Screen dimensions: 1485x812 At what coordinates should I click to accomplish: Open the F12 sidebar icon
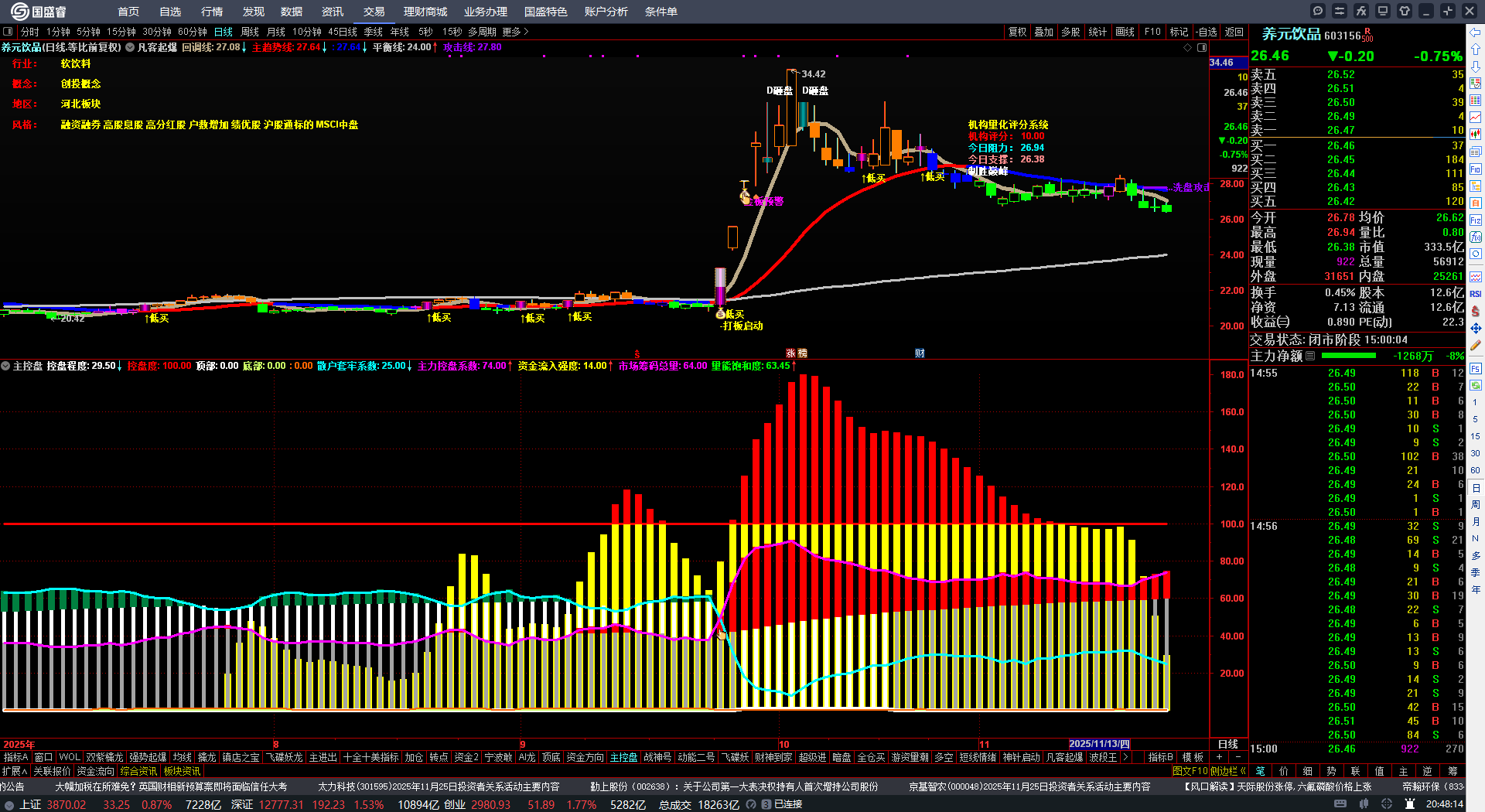pyautogui.click(x=1476, y=220)
